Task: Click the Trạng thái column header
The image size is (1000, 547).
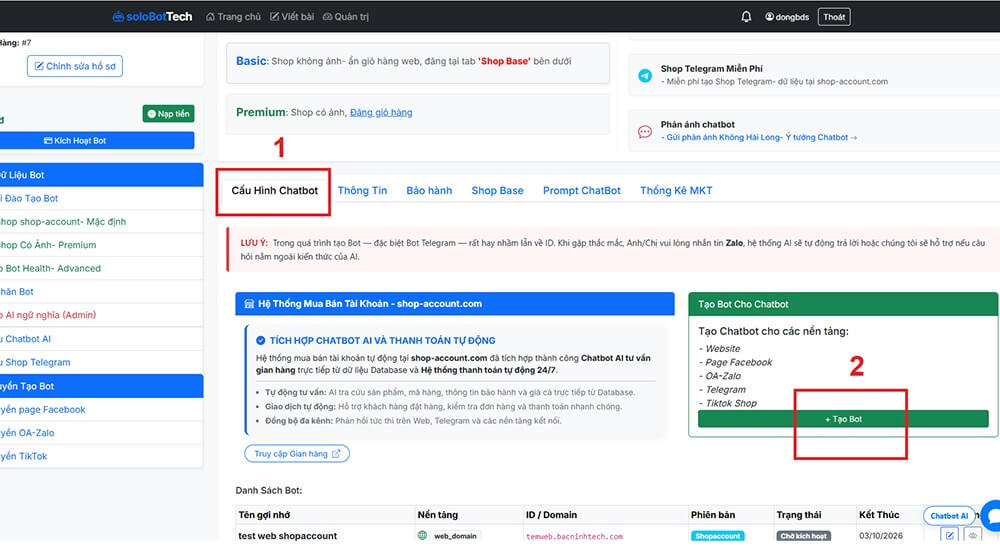Action: [x=798, y=514]
